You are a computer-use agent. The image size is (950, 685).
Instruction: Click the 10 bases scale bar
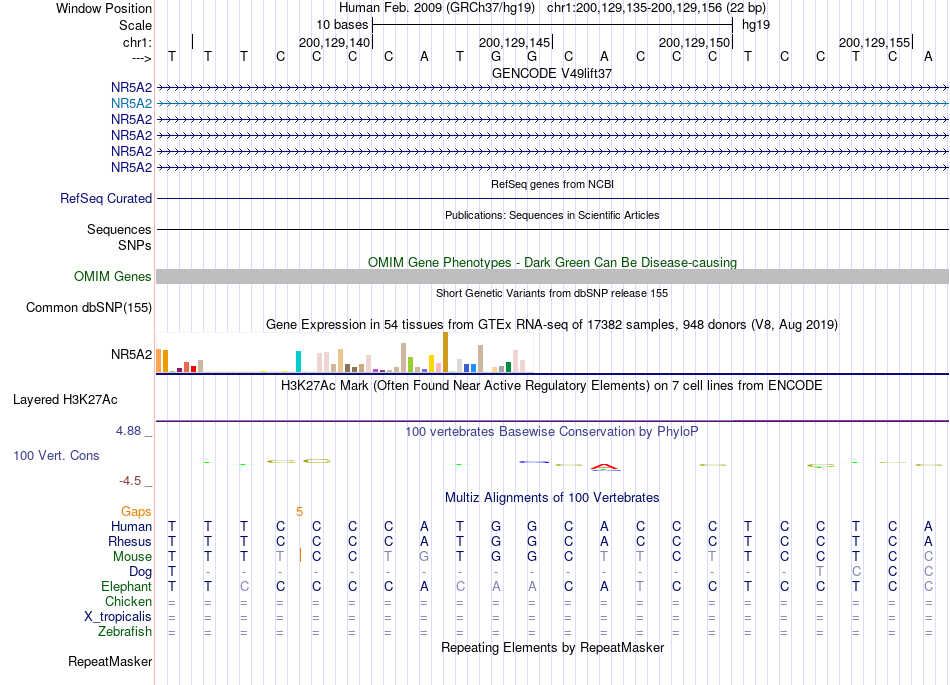[x=553, y=25]
